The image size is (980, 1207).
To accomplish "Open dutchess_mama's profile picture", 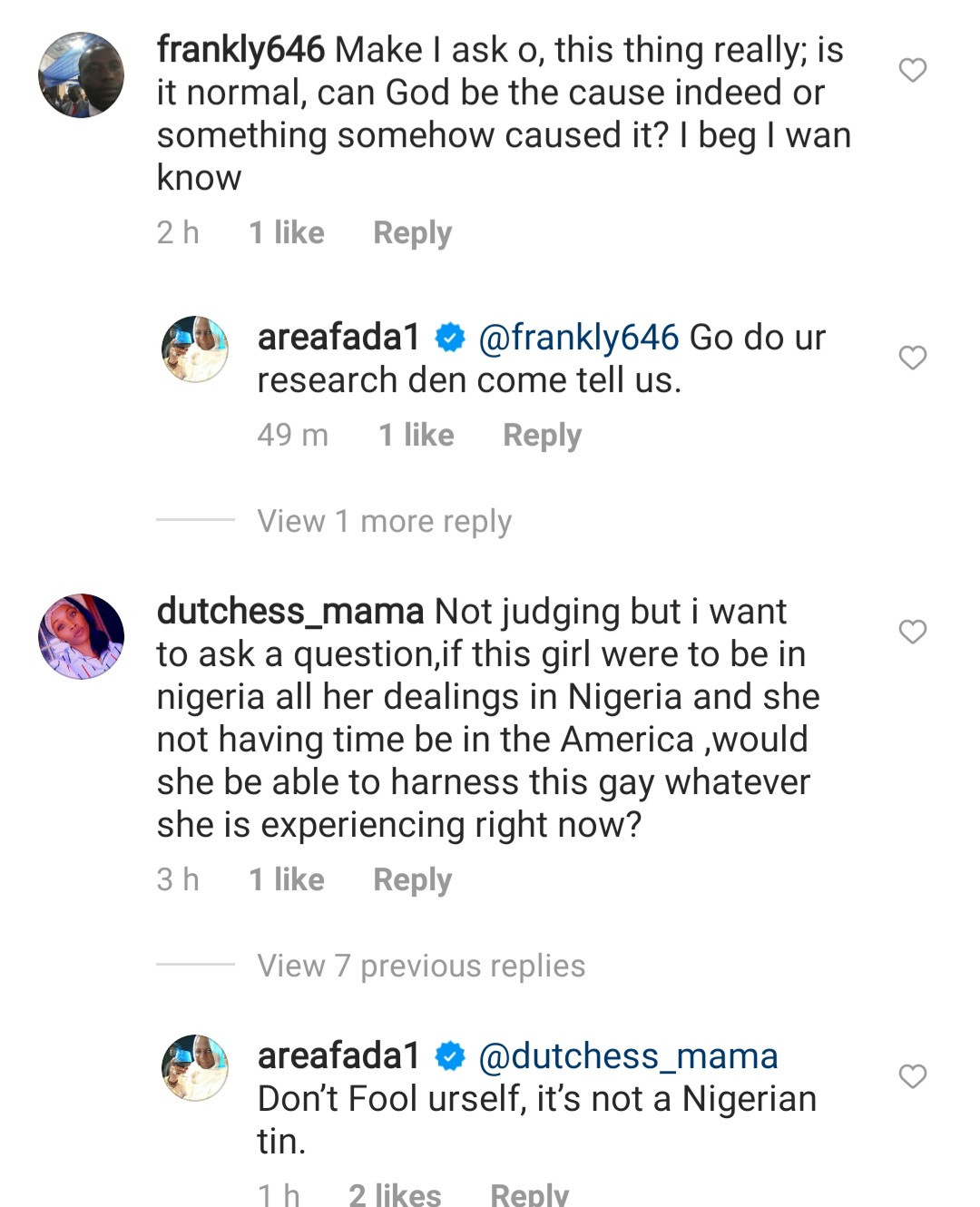I will [81, 636].
